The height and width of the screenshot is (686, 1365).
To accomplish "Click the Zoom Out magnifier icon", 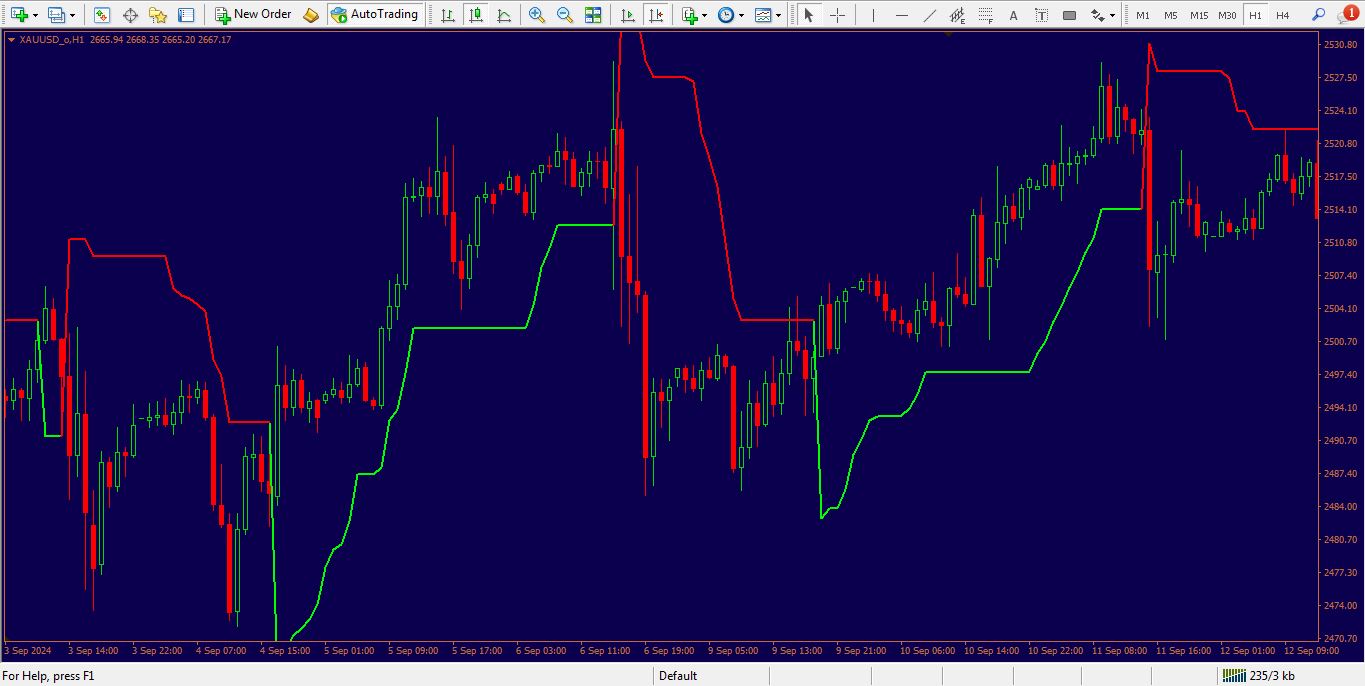I will (565, 15).
